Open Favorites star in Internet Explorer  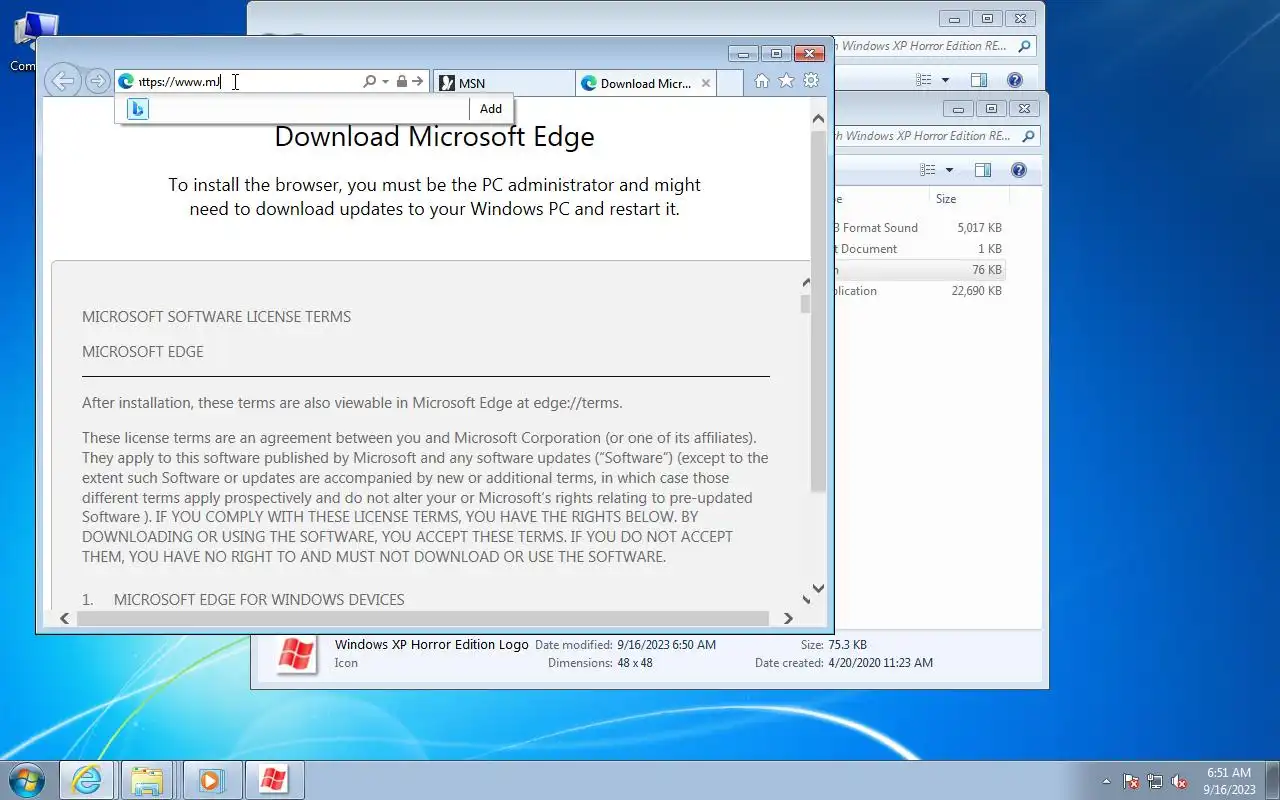point(787,81)
